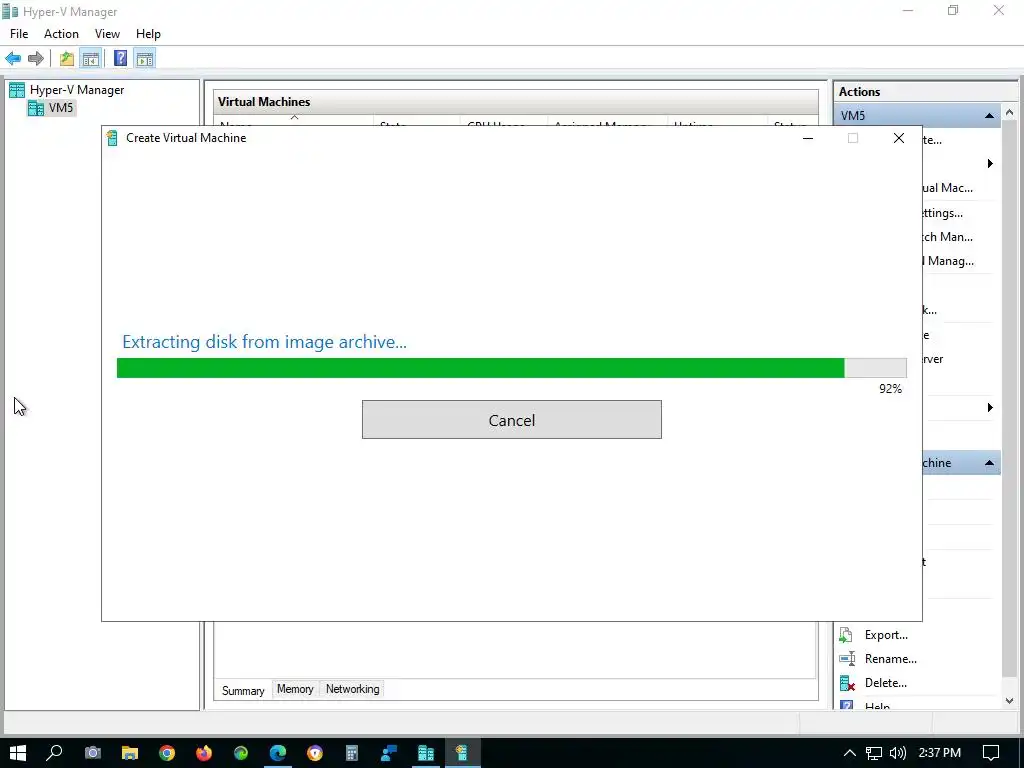Switch to the Summary tab
The image size is (1024, 768).
click(x=243, y=690)
